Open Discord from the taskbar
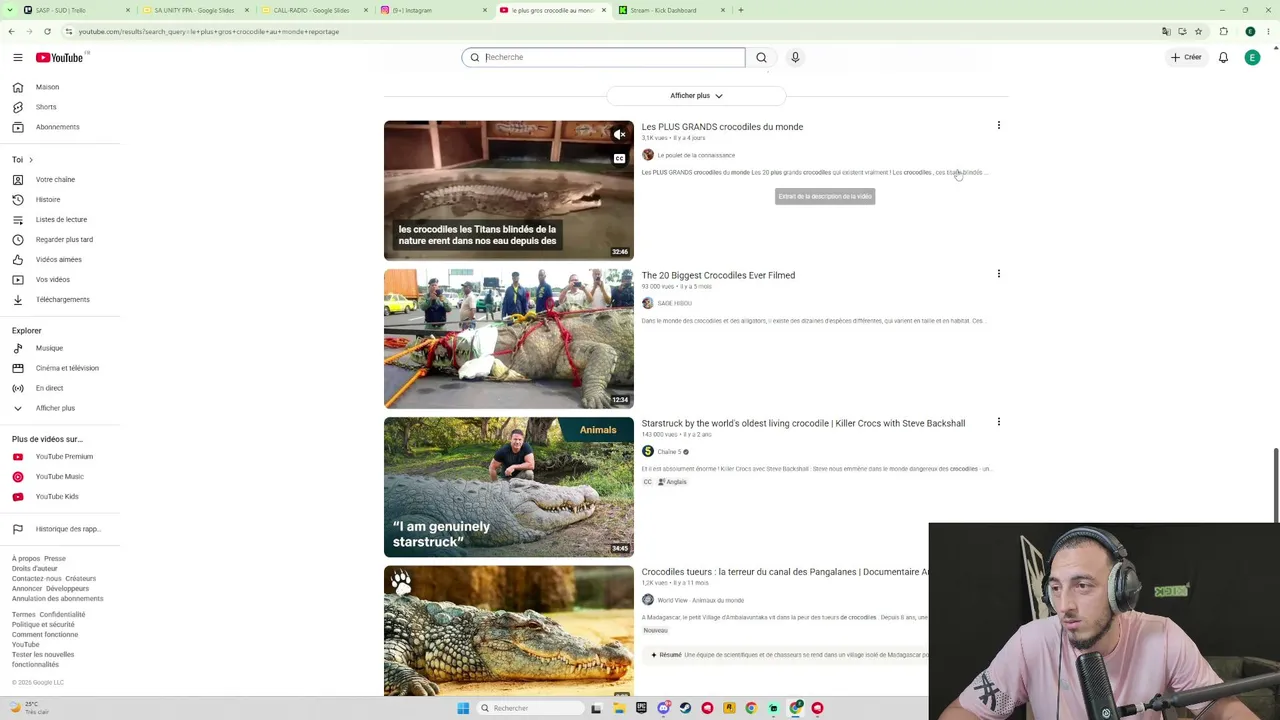Viewport: 1280px width, 720px height. (663, 708)
